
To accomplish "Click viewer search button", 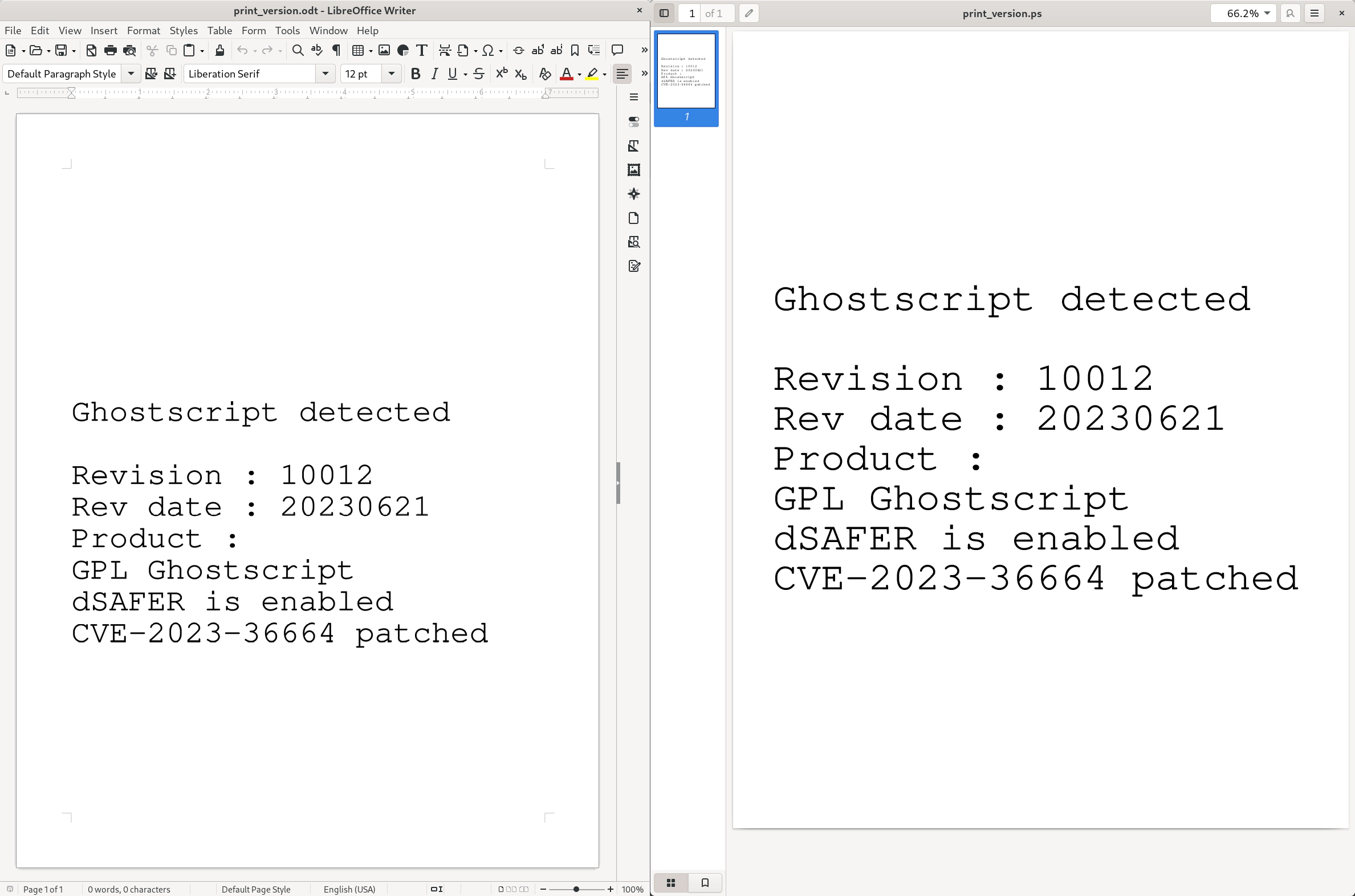I will coord(1290,13).
